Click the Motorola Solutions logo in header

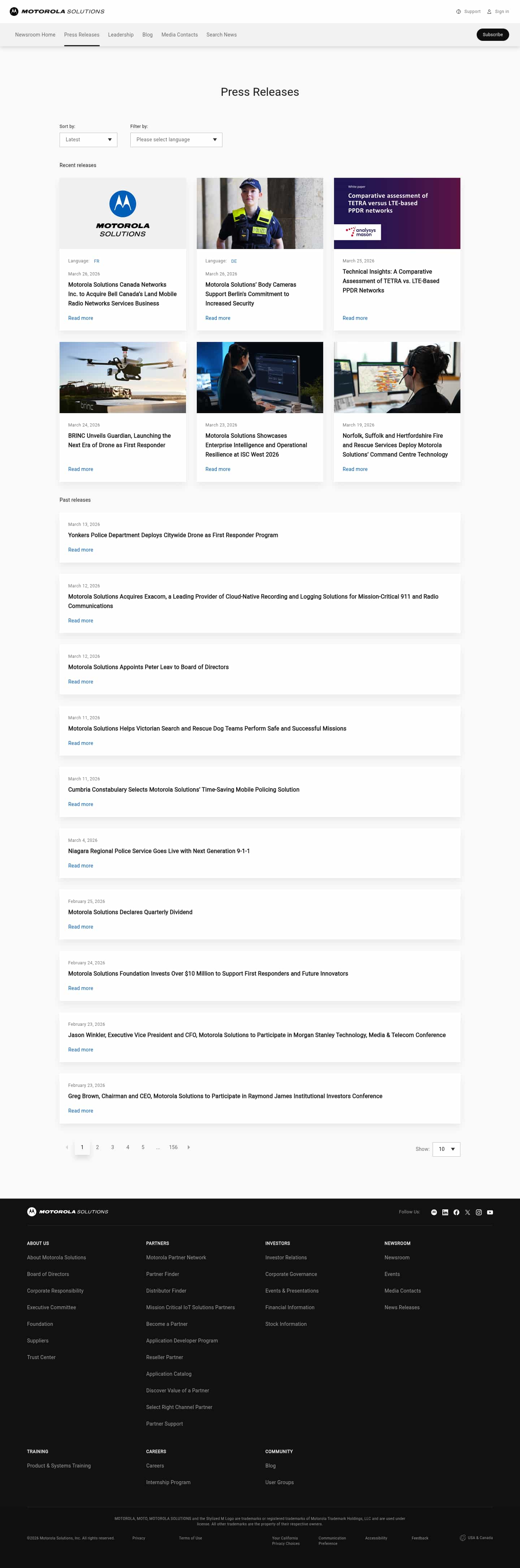(57, 12)
